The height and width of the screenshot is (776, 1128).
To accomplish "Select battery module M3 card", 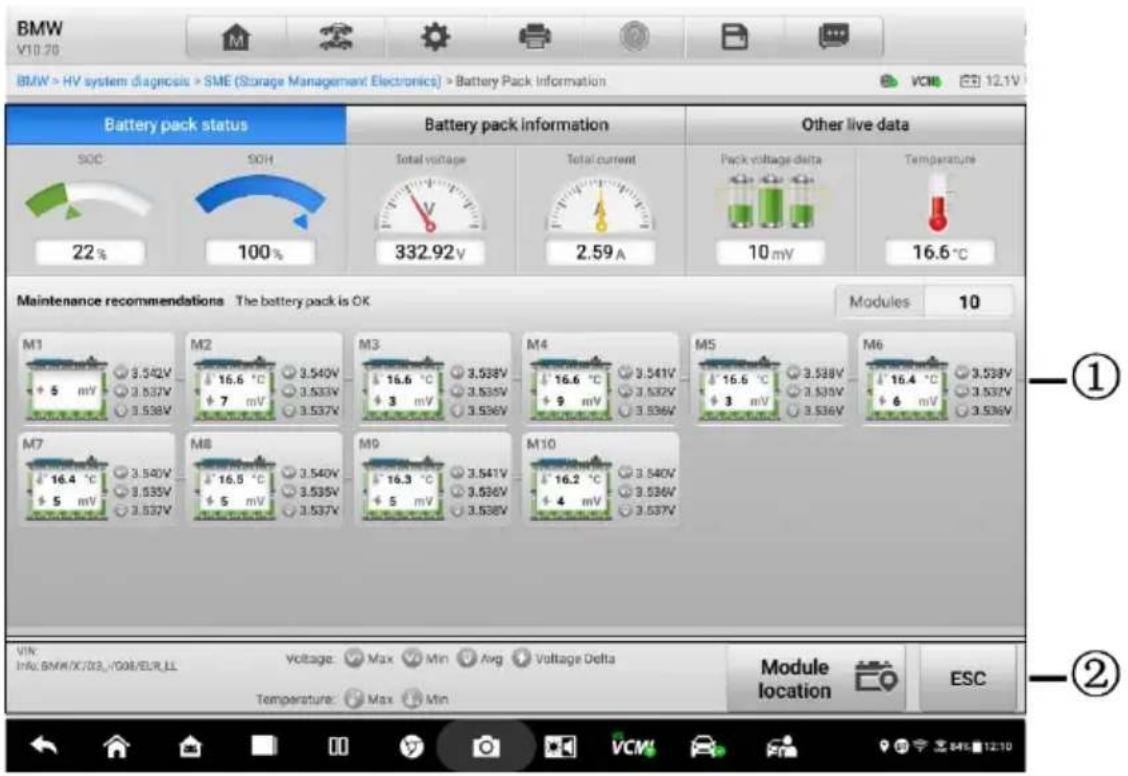I will pos(432,379).
